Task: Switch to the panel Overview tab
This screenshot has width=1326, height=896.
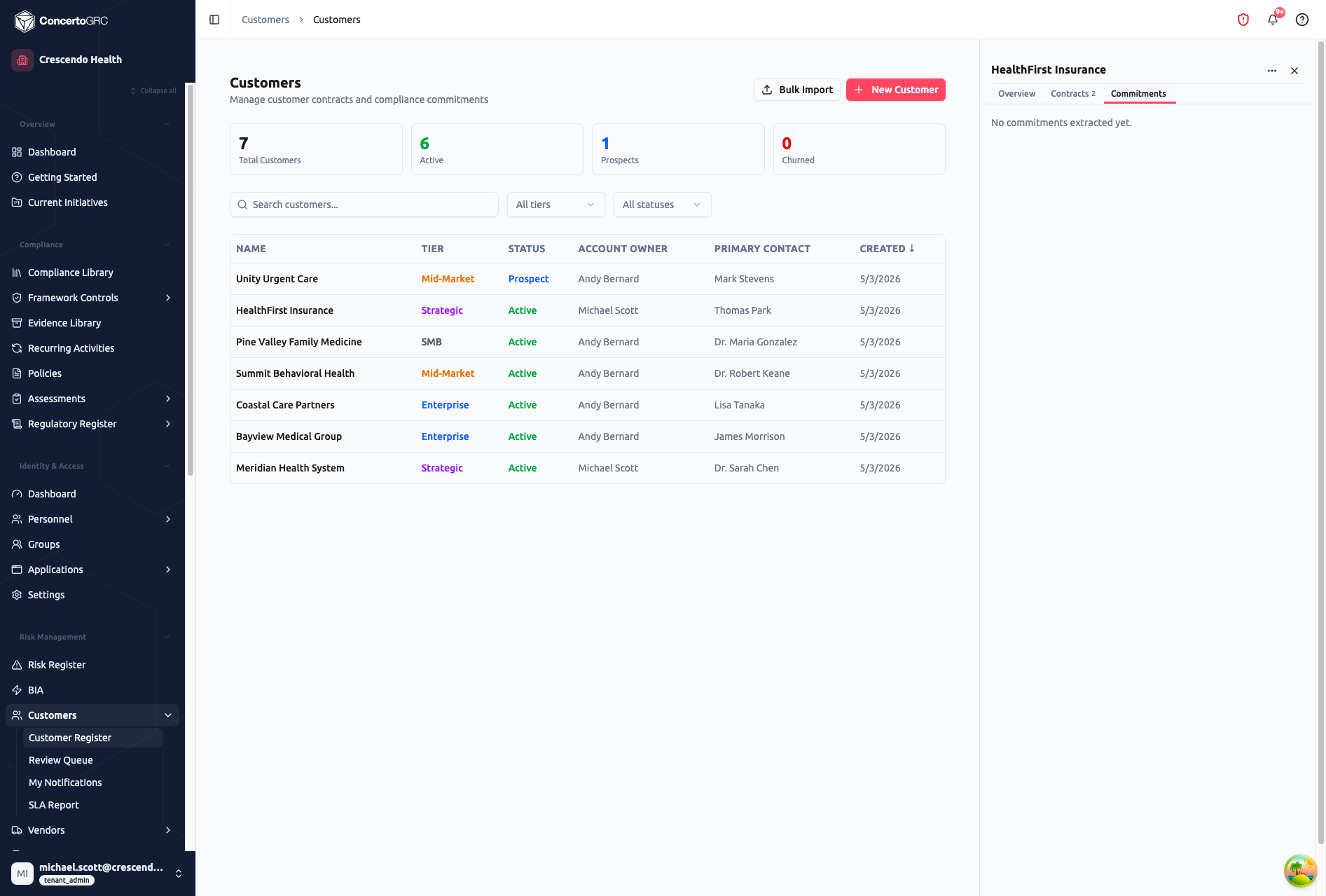Action: point(1016,94)
